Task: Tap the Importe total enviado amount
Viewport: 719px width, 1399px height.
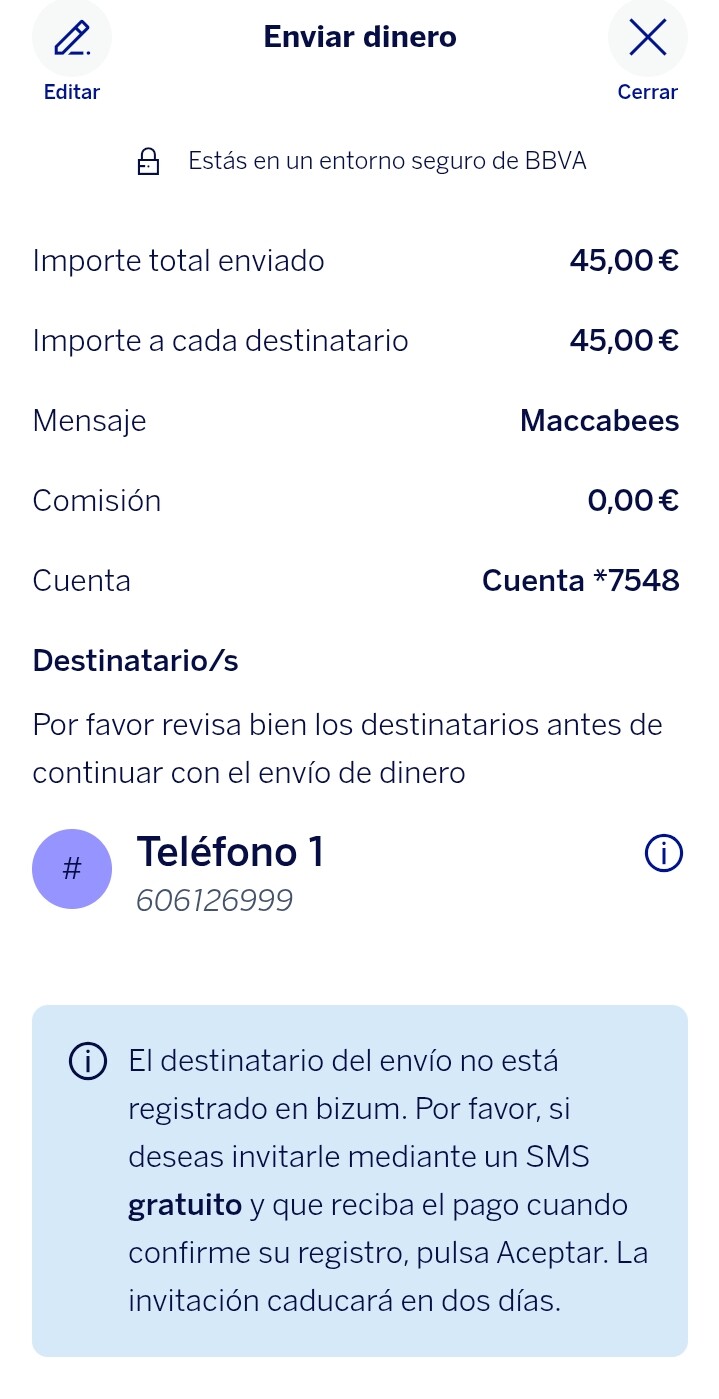Action: (625, 261)
